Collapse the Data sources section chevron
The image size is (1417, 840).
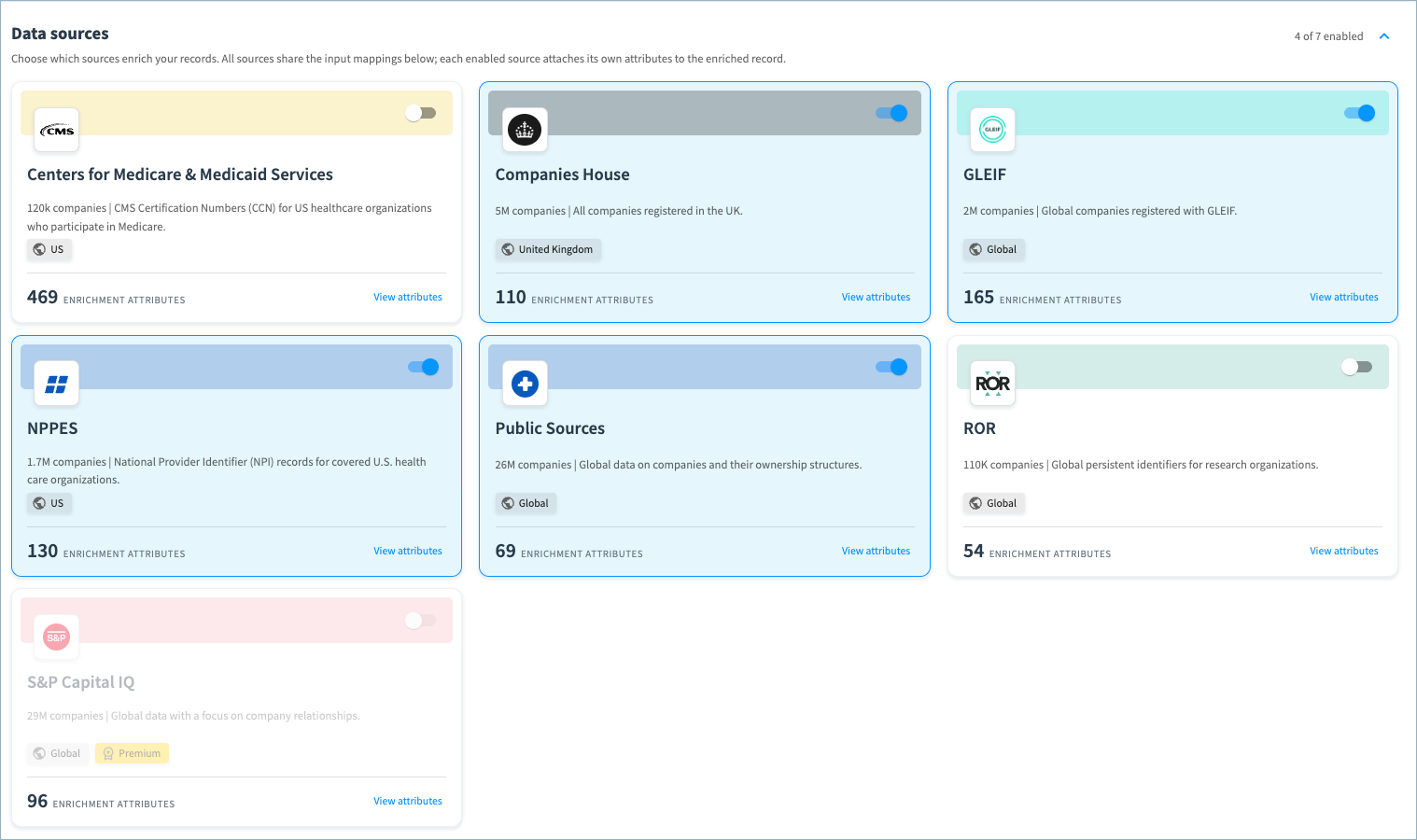coord(1384,36)
